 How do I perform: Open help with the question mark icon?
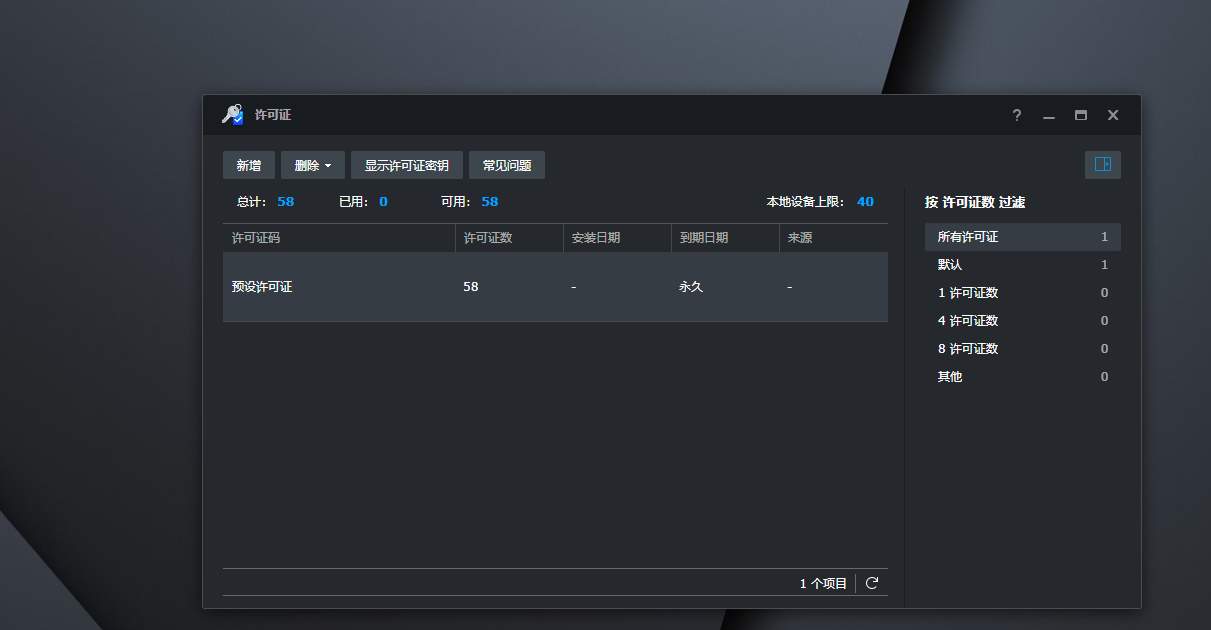1017,115
